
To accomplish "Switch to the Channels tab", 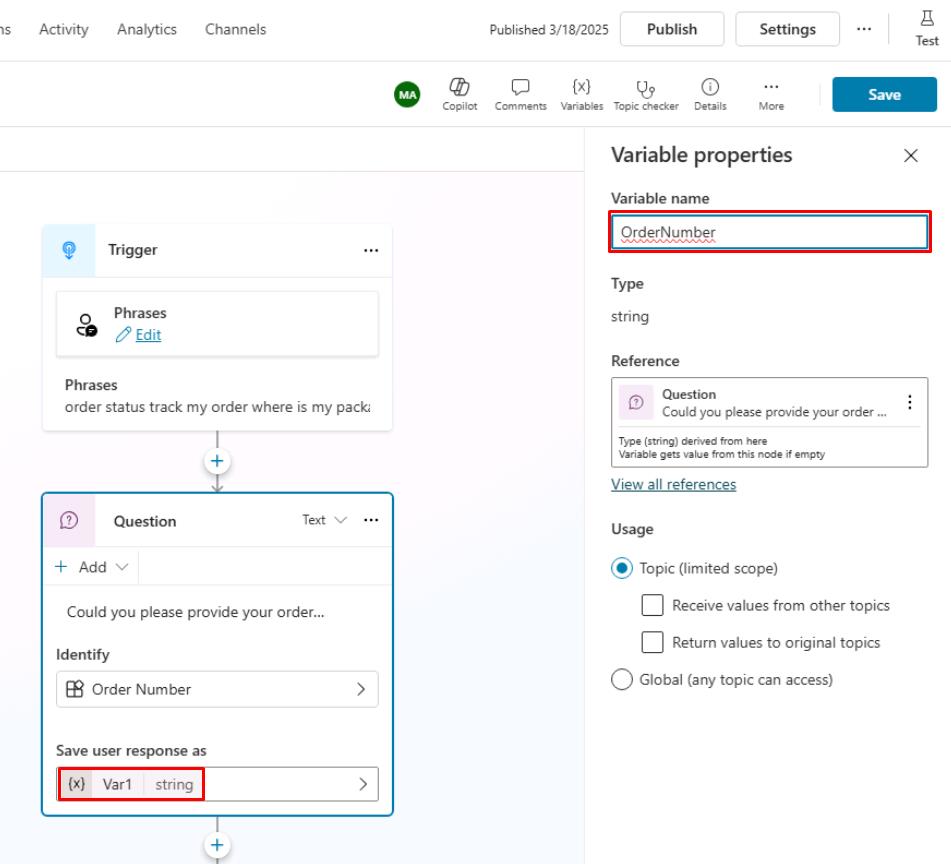I will pos(235,29).
